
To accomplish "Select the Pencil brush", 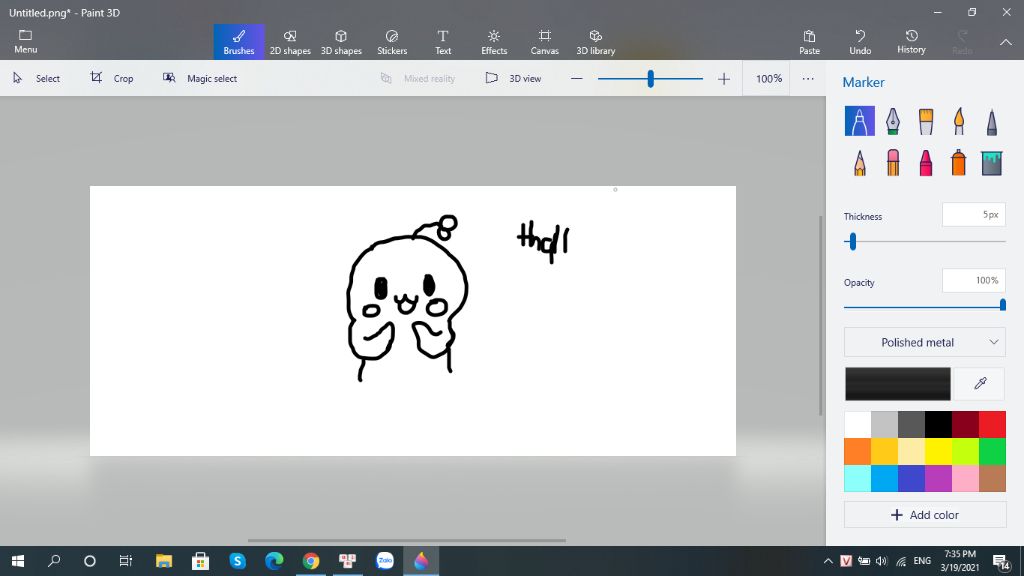I will [859, 163].
